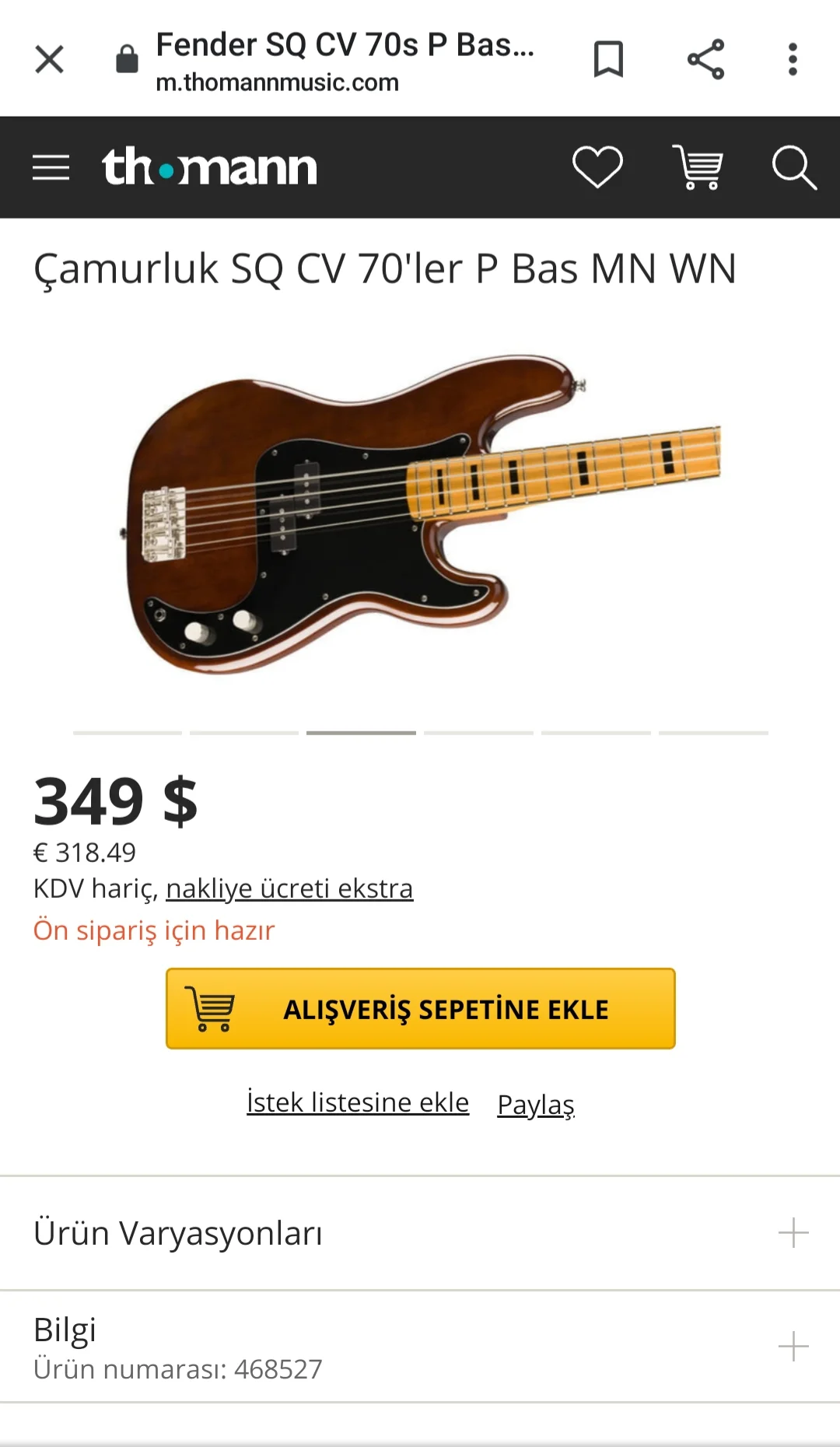Open wishlist via heart icon in header
This screenshot has width=840, height=1447.
click(x=597, y=167)
